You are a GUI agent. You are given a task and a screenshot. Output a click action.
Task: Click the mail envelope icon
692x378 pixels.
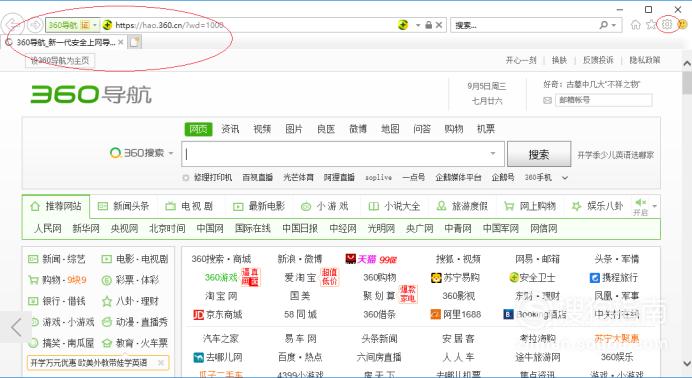(x=547, y=101)
